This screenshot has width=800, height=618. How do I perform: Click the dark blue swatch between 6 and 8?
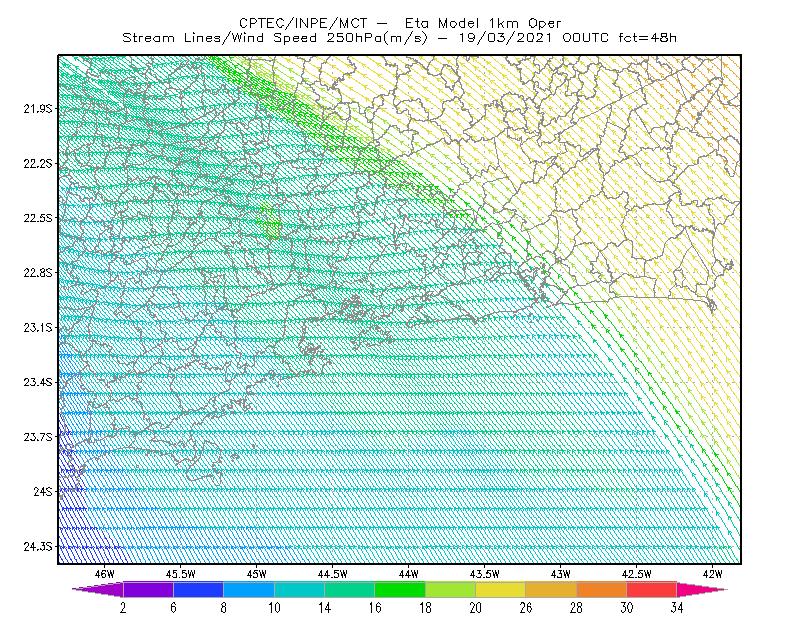[198, 589]
